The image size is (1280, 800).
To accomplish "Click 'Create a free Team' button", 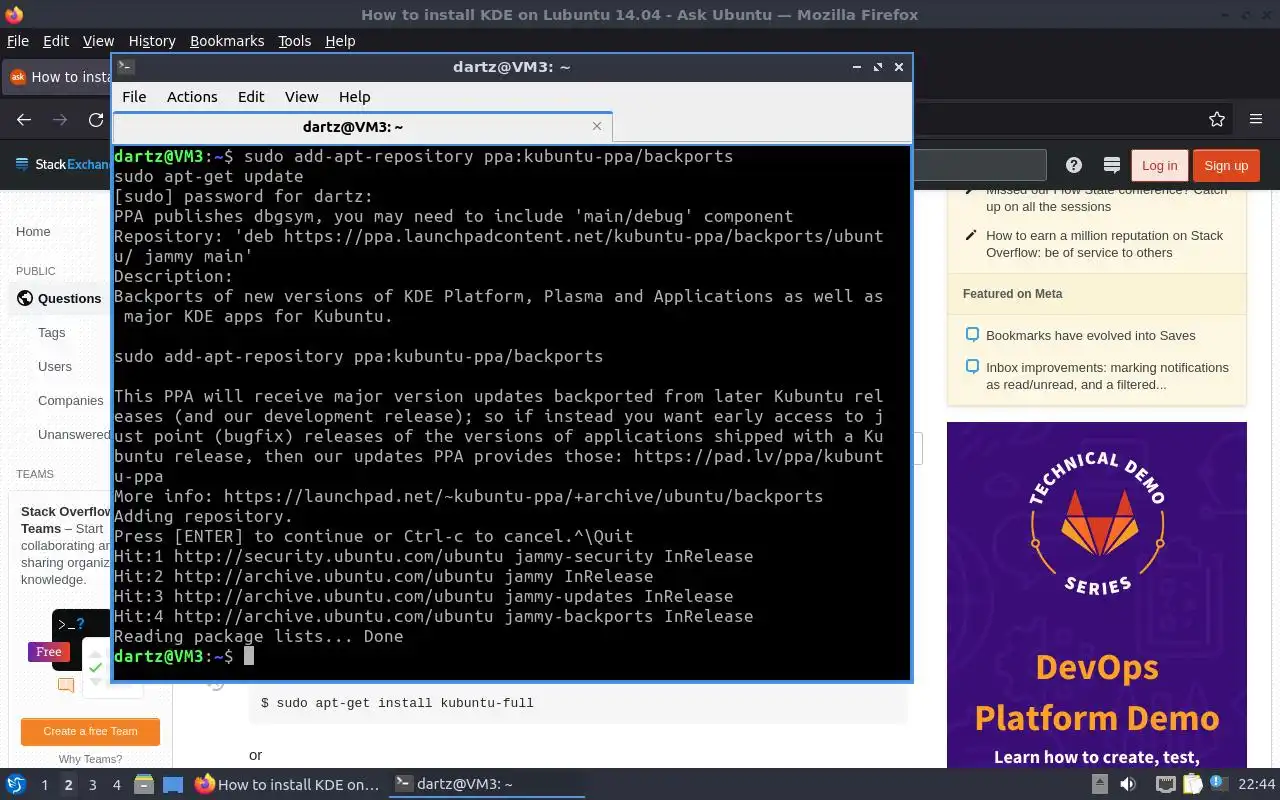I will coord(90,731).
